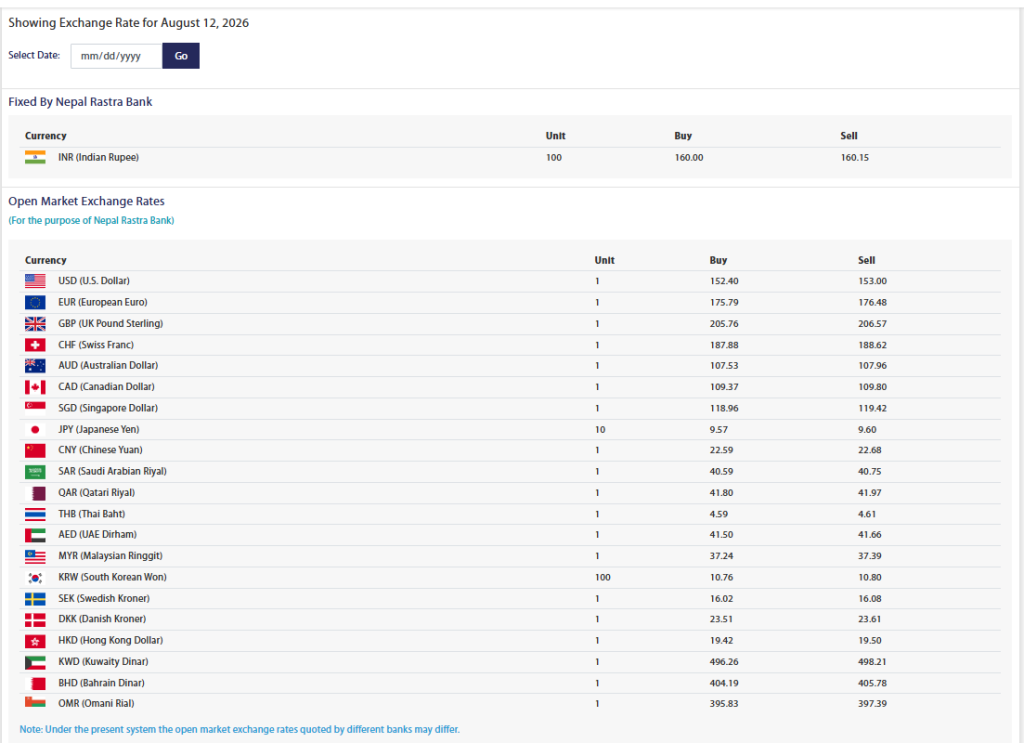Click the UAE flag icon beside AED
Screen dimensions: 1024x743
click(35, 535)
